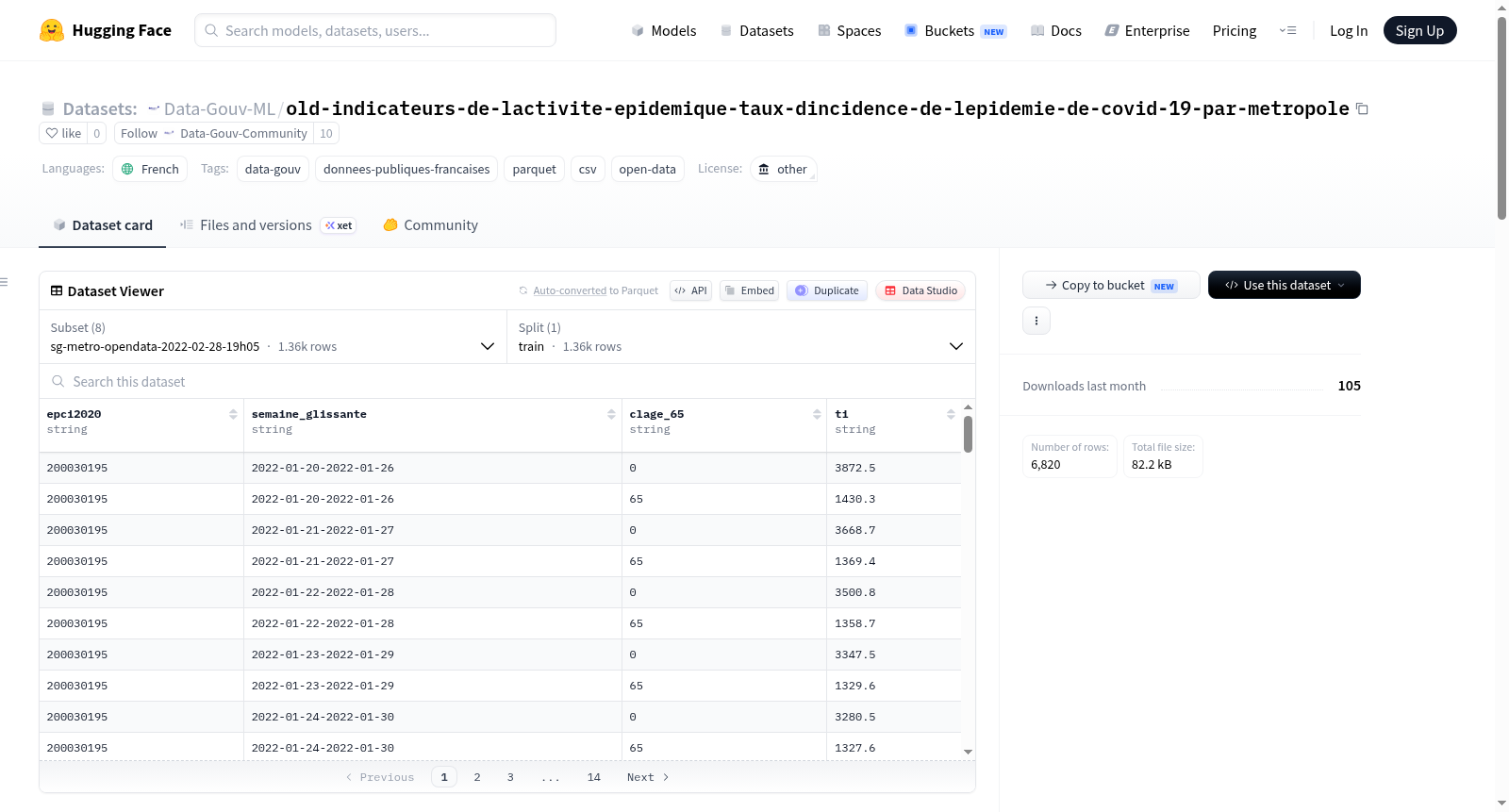Open the three-dot more options button
Screen dimensions: 1509x812
[1036, 321]
